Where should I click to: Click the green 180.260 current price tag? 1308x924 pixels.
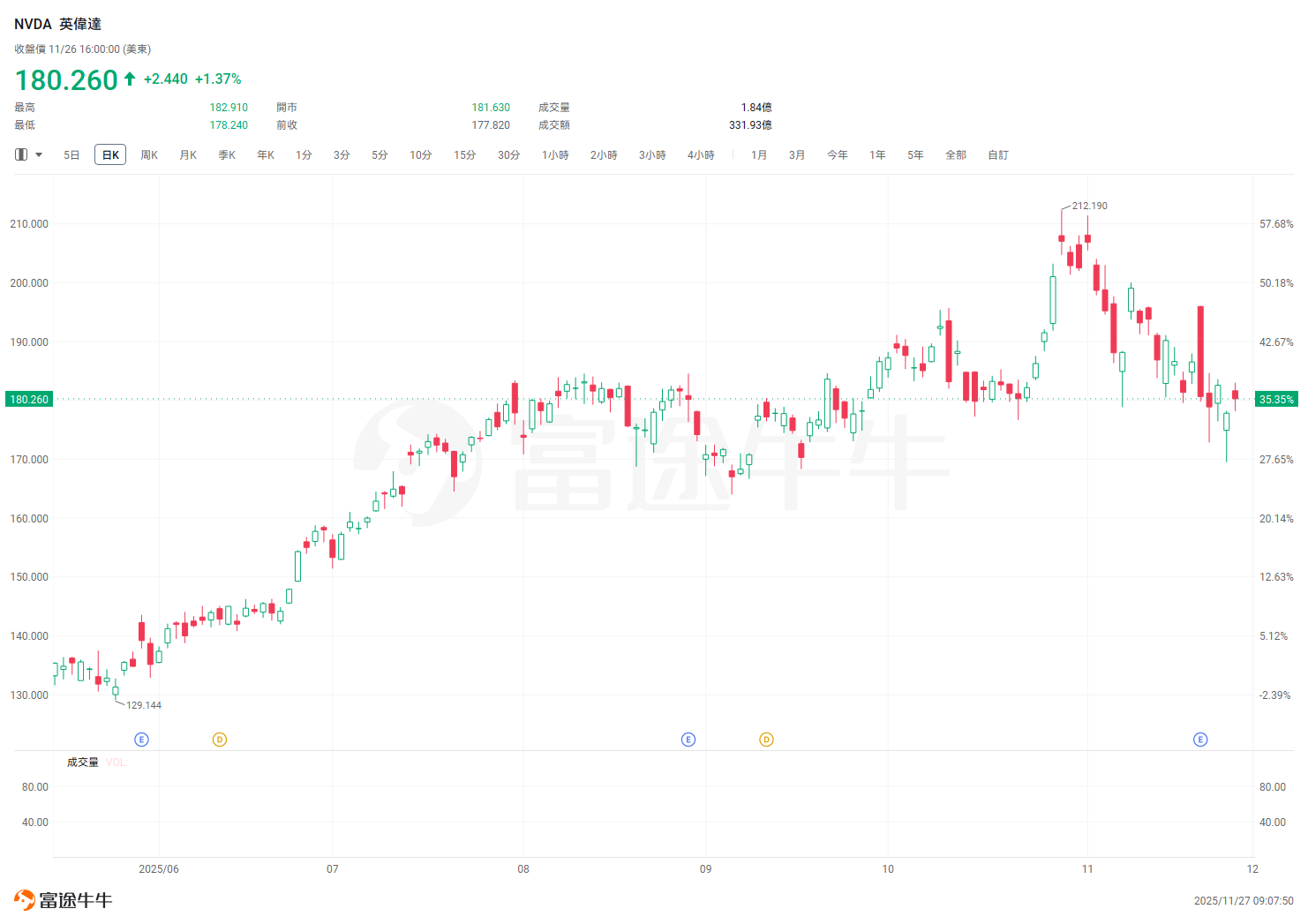pos(29,400)
